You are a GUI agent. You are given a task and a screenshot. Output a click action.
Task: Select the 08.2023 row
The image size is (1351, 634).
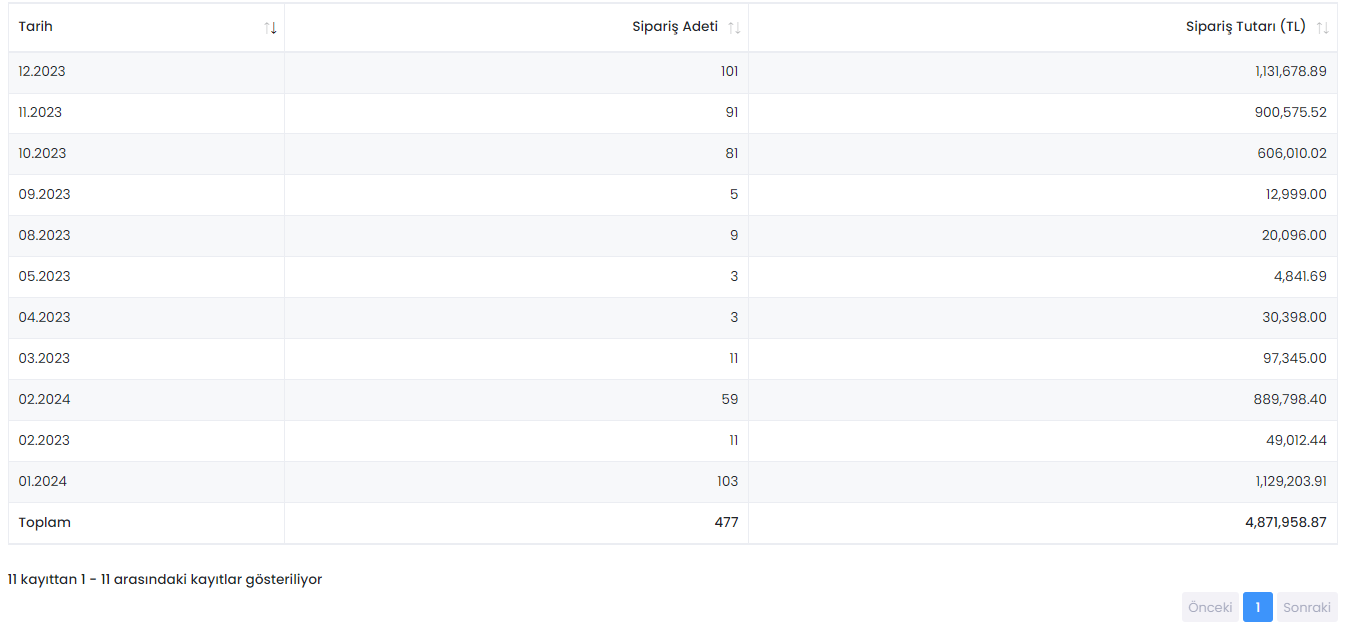(x=673, y=236)
